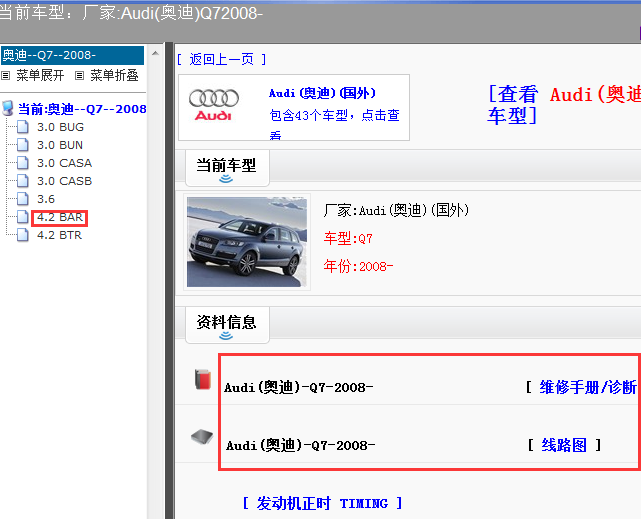Image resolution: width=641 pixels, height=519 pixels.
Task: Click the 菜单折叠 collapse-menu icon
Action: (79, 75)
